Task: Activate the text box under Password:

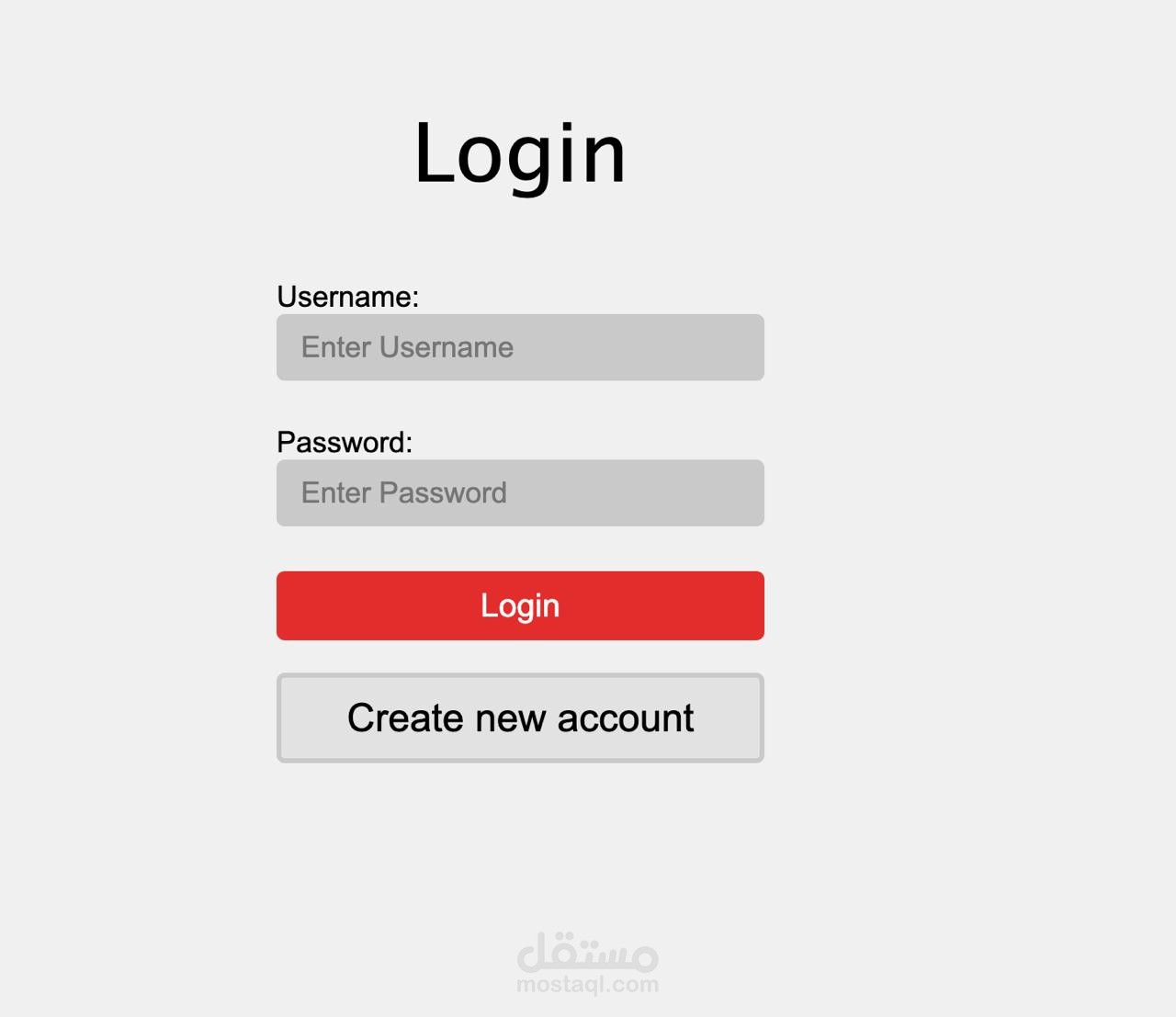Action: (520, 493)
